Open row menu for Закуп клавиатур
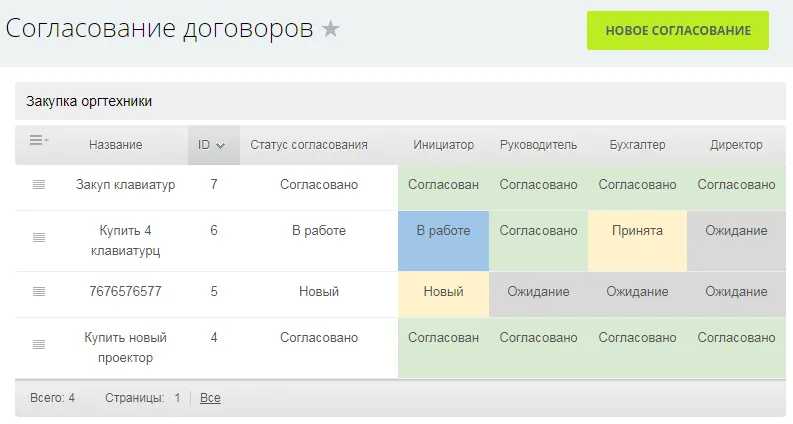793x424 pixels. click(39, 185)
